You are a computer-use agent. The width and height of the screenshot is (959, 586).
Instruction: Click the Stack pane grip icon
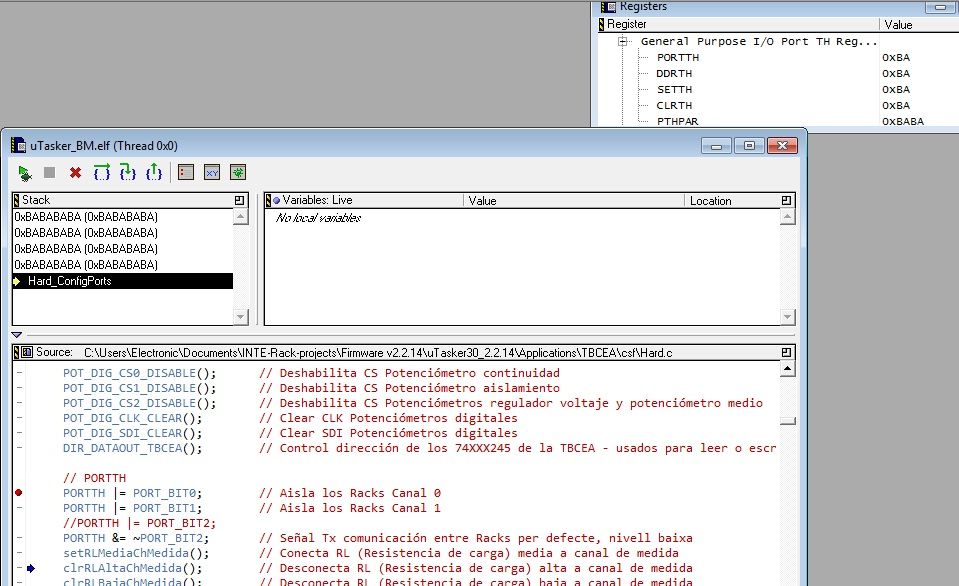coord(17,200)
